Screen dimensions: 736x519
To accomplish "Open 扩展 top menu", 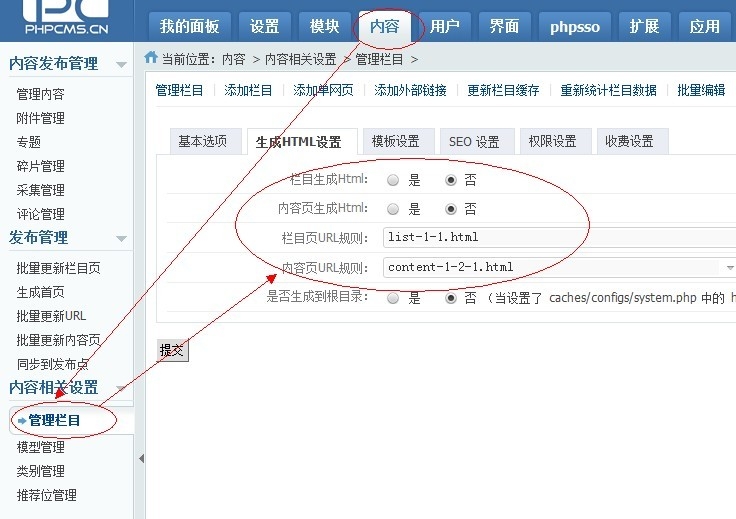I will pyautogui.click(x=644, y=26).
